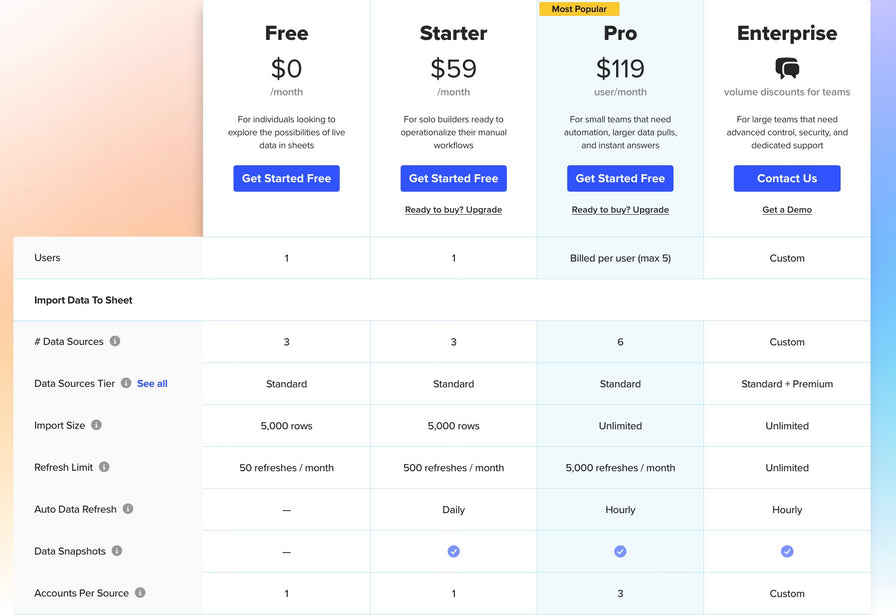Viewport: 896px width, 615px height.
Task: Click Pro plan Data Snapshots checkmark
Action: point(620,551)
